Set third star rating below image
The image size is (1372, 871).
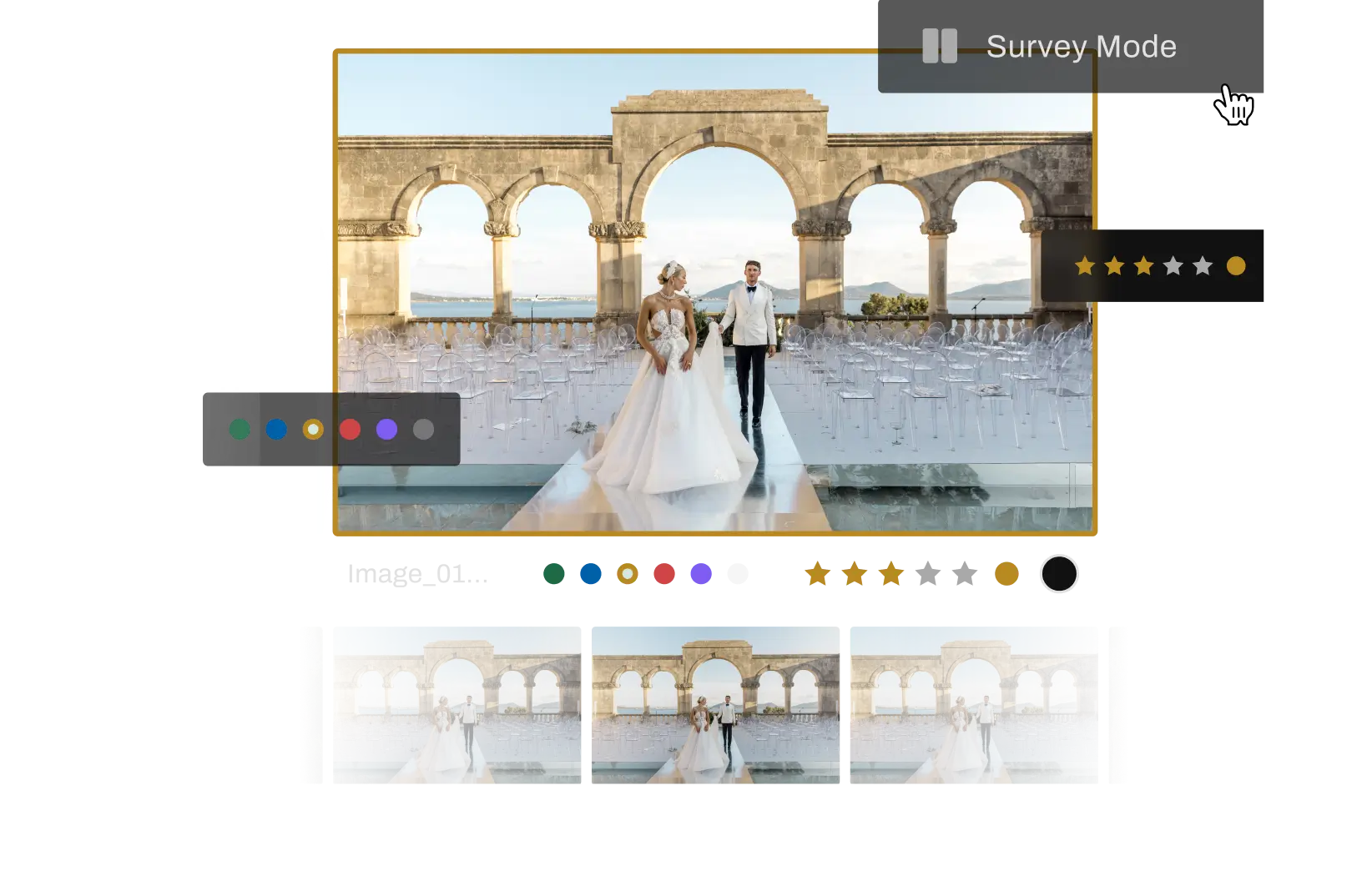pos(891,574)
